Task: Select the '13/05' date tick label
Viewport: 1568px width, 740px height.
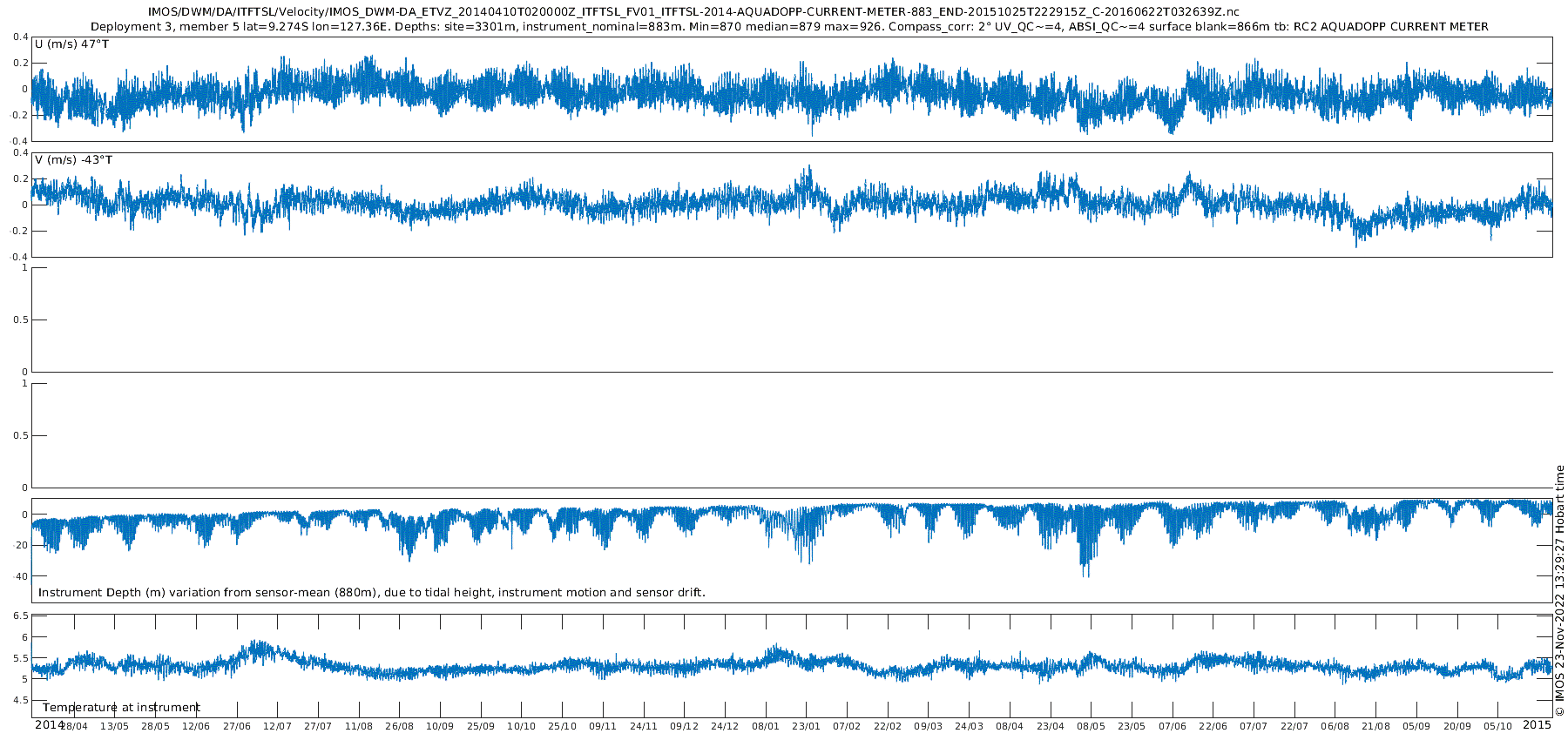Action: coord(114,726)
